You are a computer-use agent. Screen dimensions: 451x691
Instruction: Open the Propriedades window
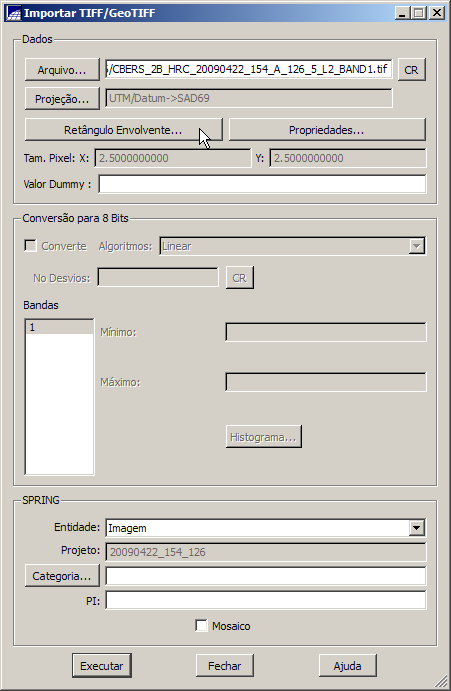327,130
